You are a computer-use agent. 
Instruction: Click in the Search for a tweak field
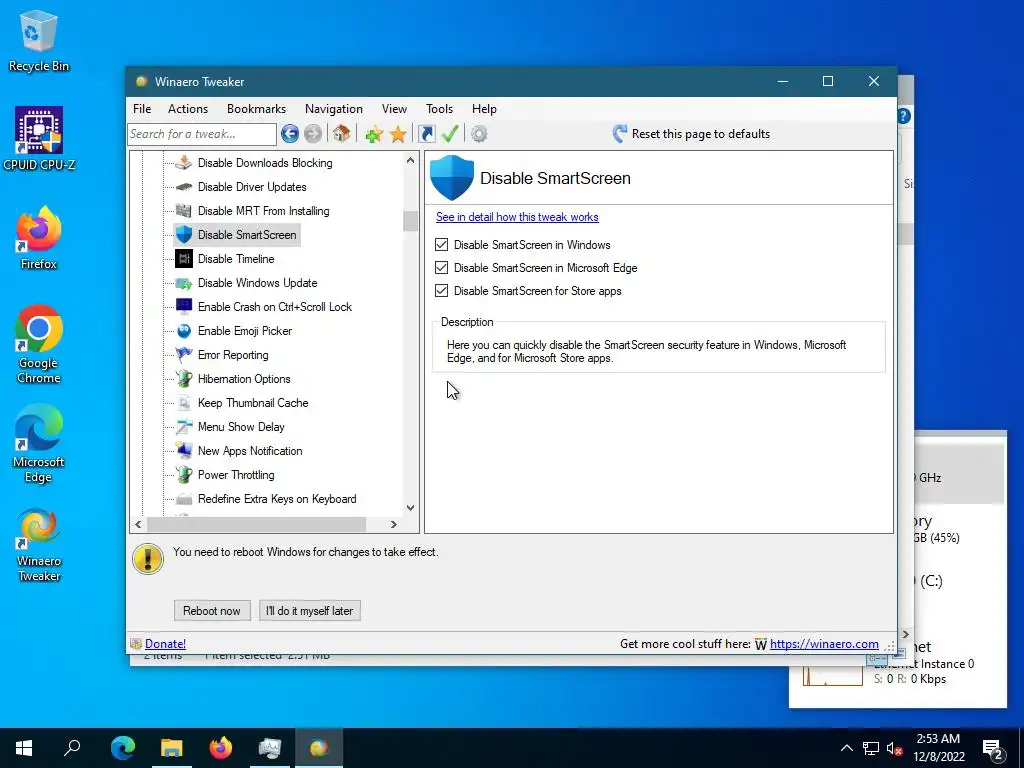pyautogui.click(x=202, y=134)
